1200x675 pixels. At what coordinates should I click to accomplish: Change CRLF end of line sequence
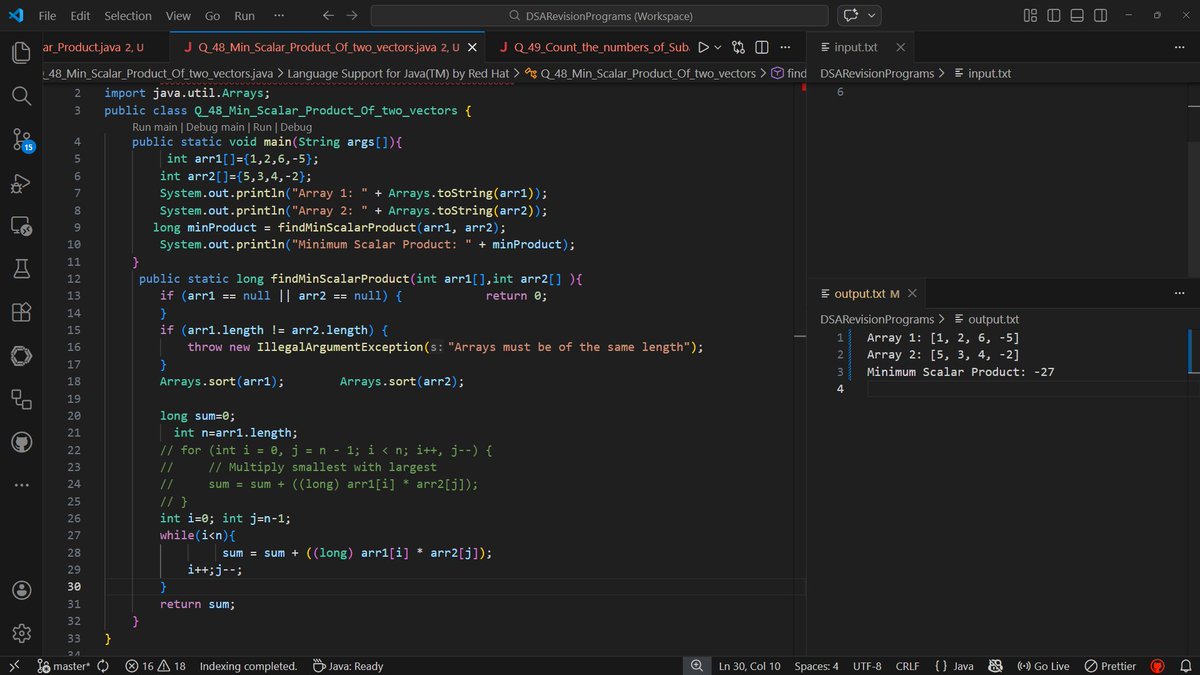pyautogui.click(x=907, y=666)
